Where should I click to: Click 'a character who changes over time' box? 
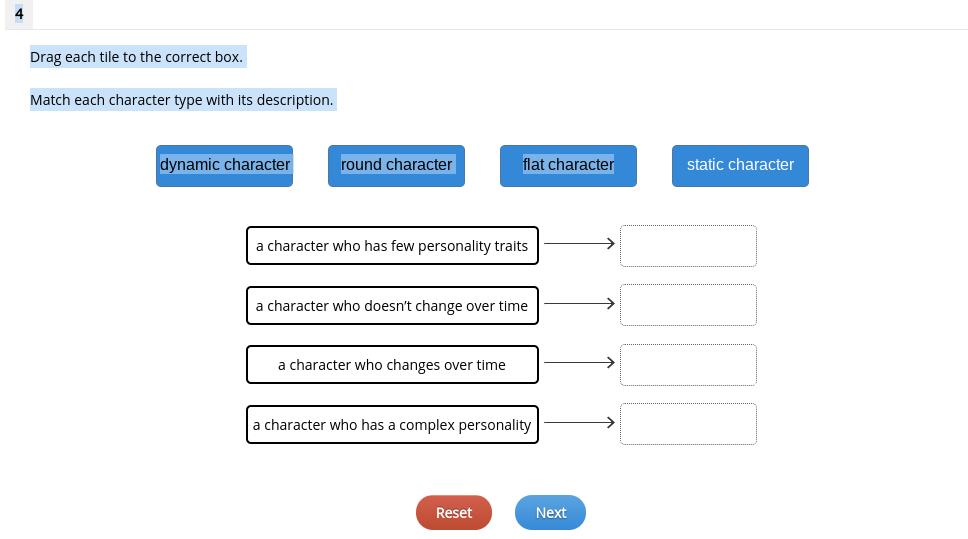tap(392, 365)
